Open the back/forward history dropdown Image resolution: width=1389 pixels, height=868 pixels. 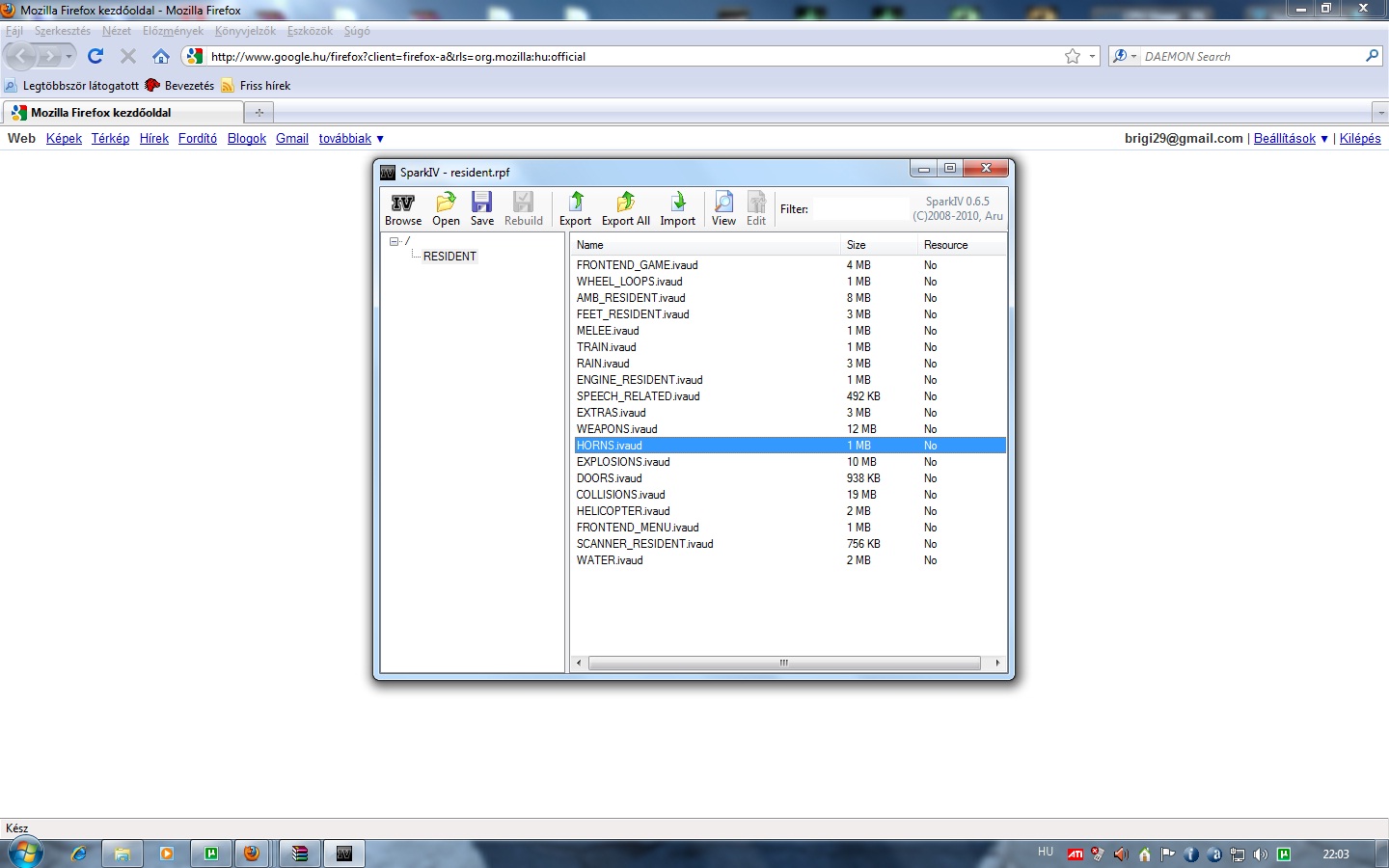tap(69, 56)
